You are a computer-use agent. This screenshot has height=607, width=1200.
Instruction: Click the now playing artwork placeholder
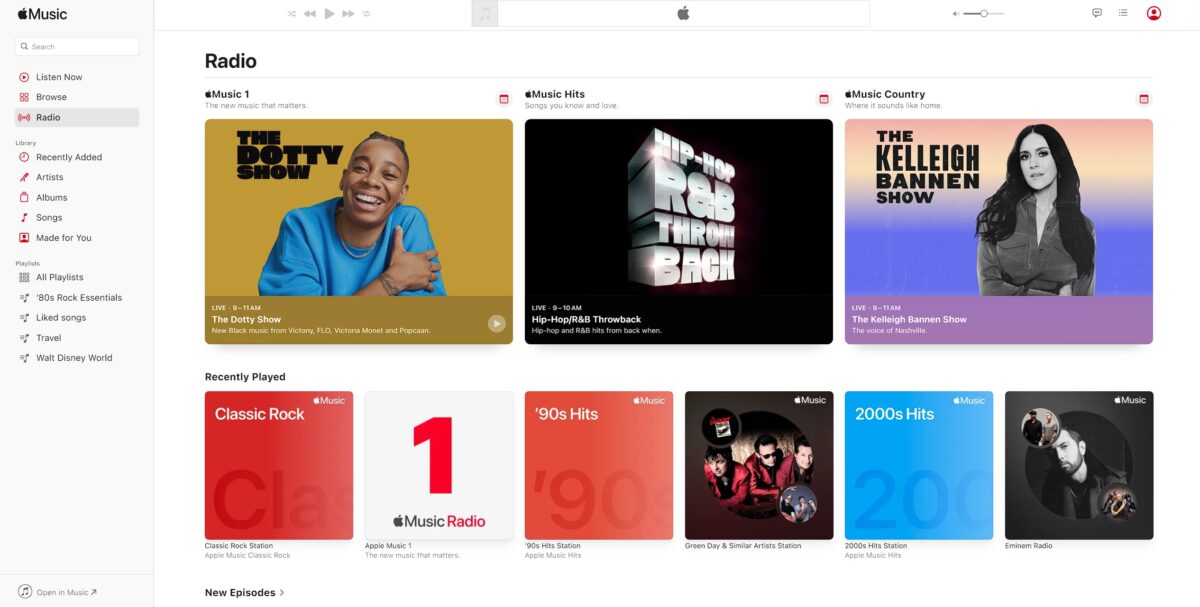coord(485,13)
